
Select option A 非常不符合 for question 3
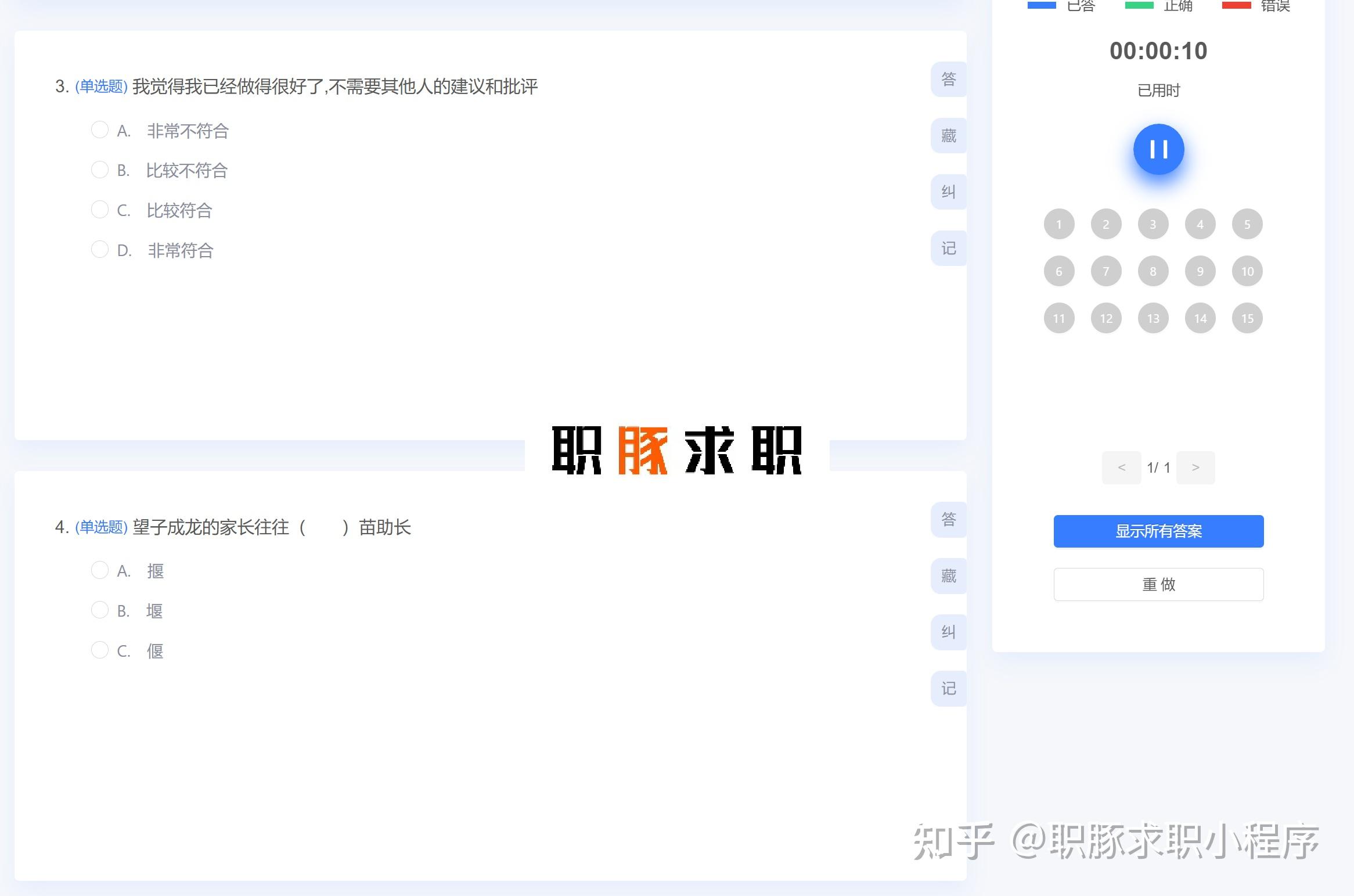(x=100, y=130)
